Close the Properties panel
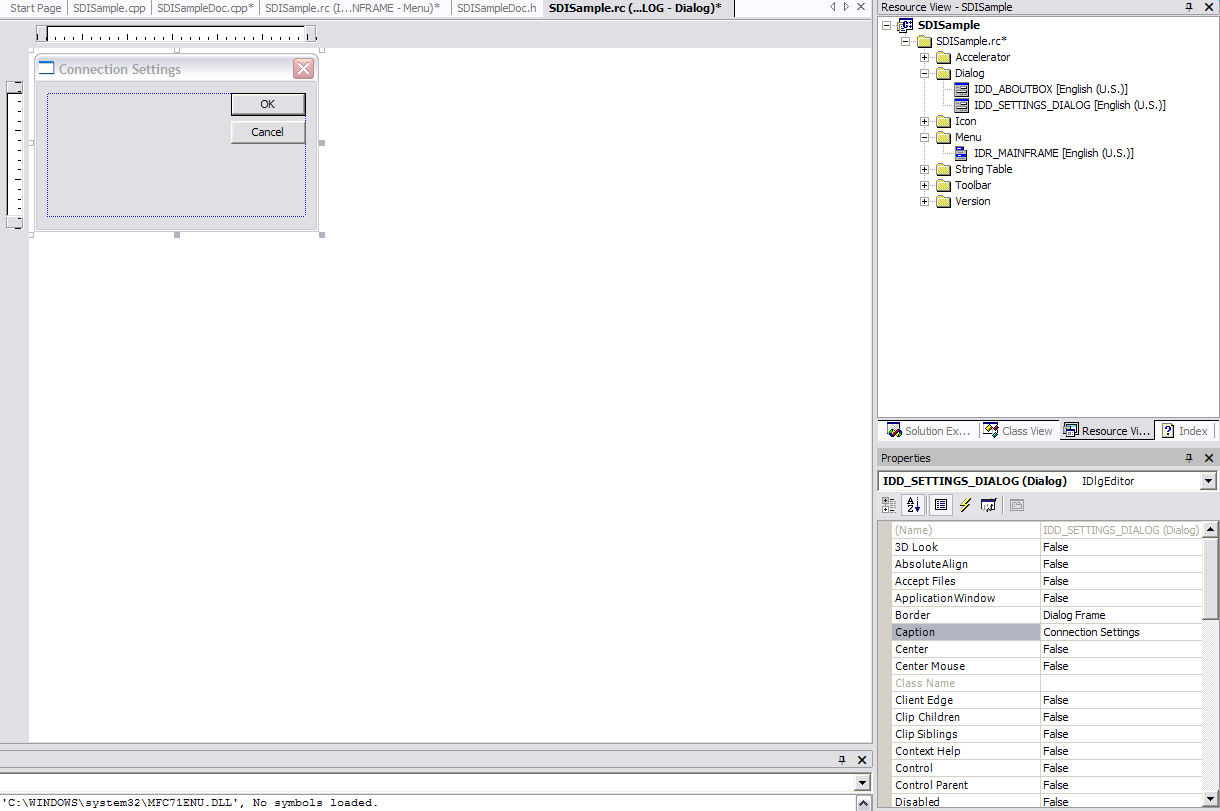1220x811 pixels. pyautogui.click(x=1208, y=458)
